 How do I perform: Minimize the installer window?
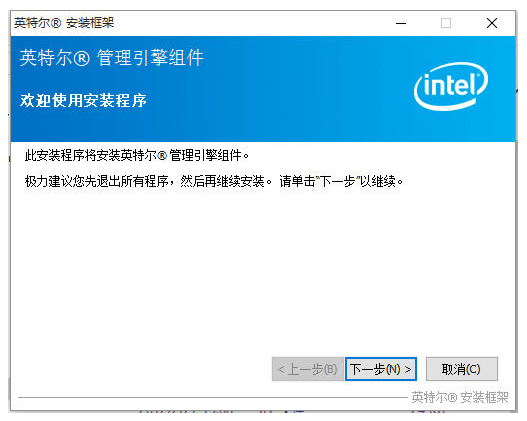coord(401,23)
